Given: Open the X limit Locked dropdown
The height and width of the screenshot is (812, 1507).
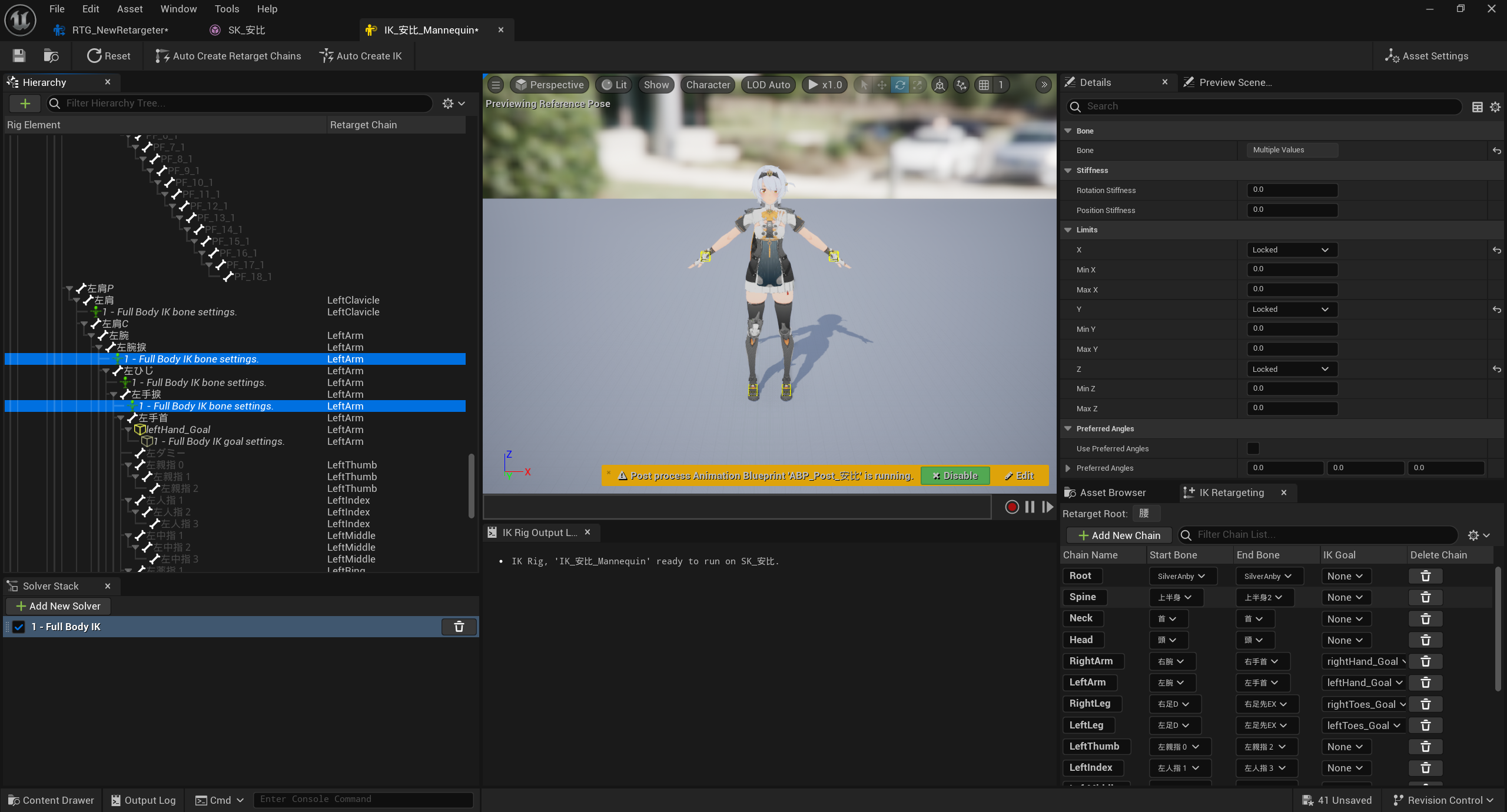Looking at the screenshot, I should click(1291, 249).
